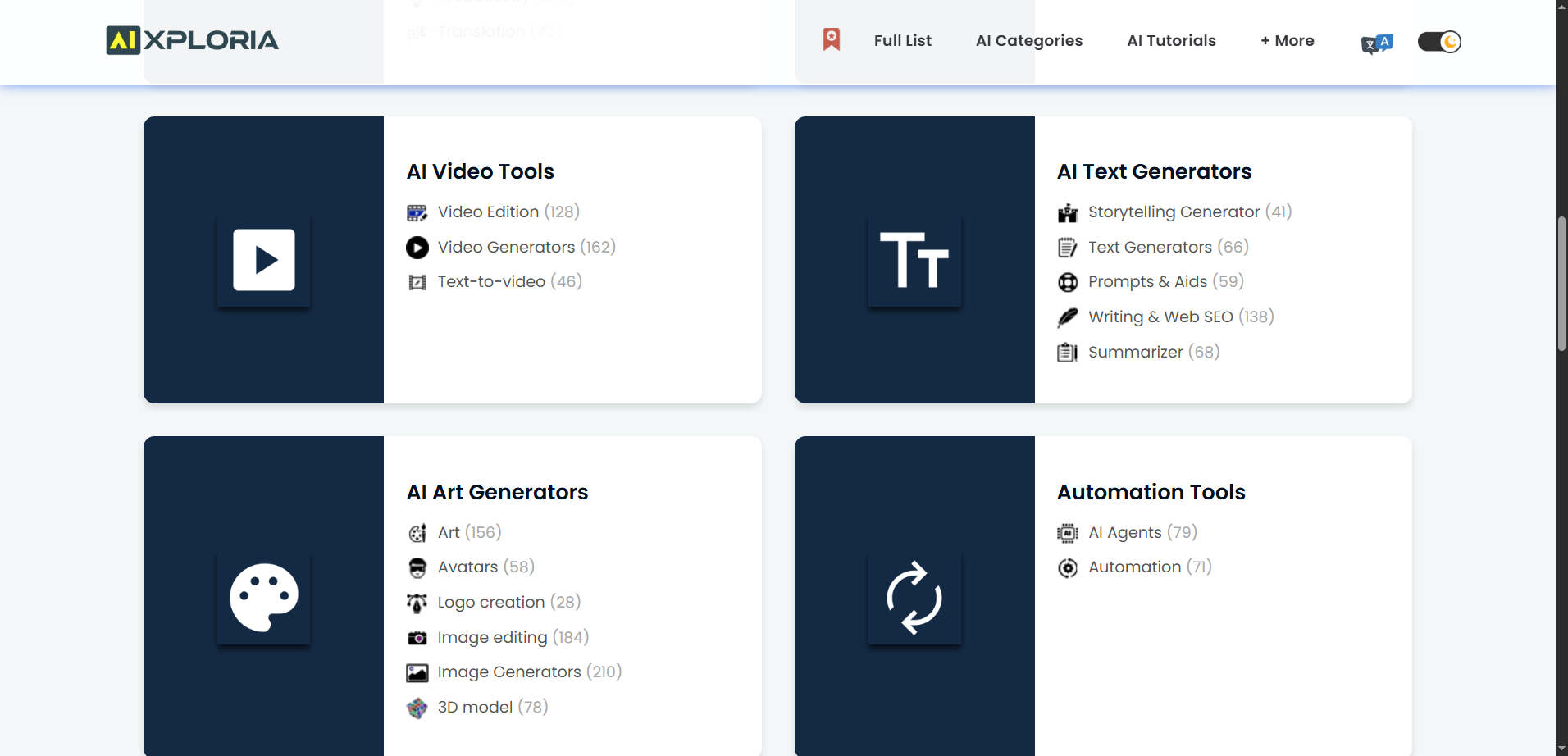Open Art (156) category
Image resolution: width=1568 pixels, height=756 pixels.
(469, 532)
